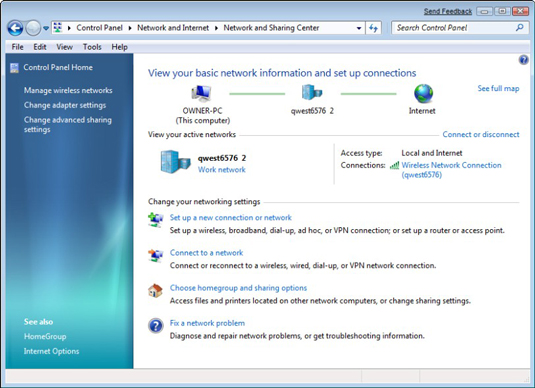
Task: Click the Internet globe icon
Action: point(423,94)
